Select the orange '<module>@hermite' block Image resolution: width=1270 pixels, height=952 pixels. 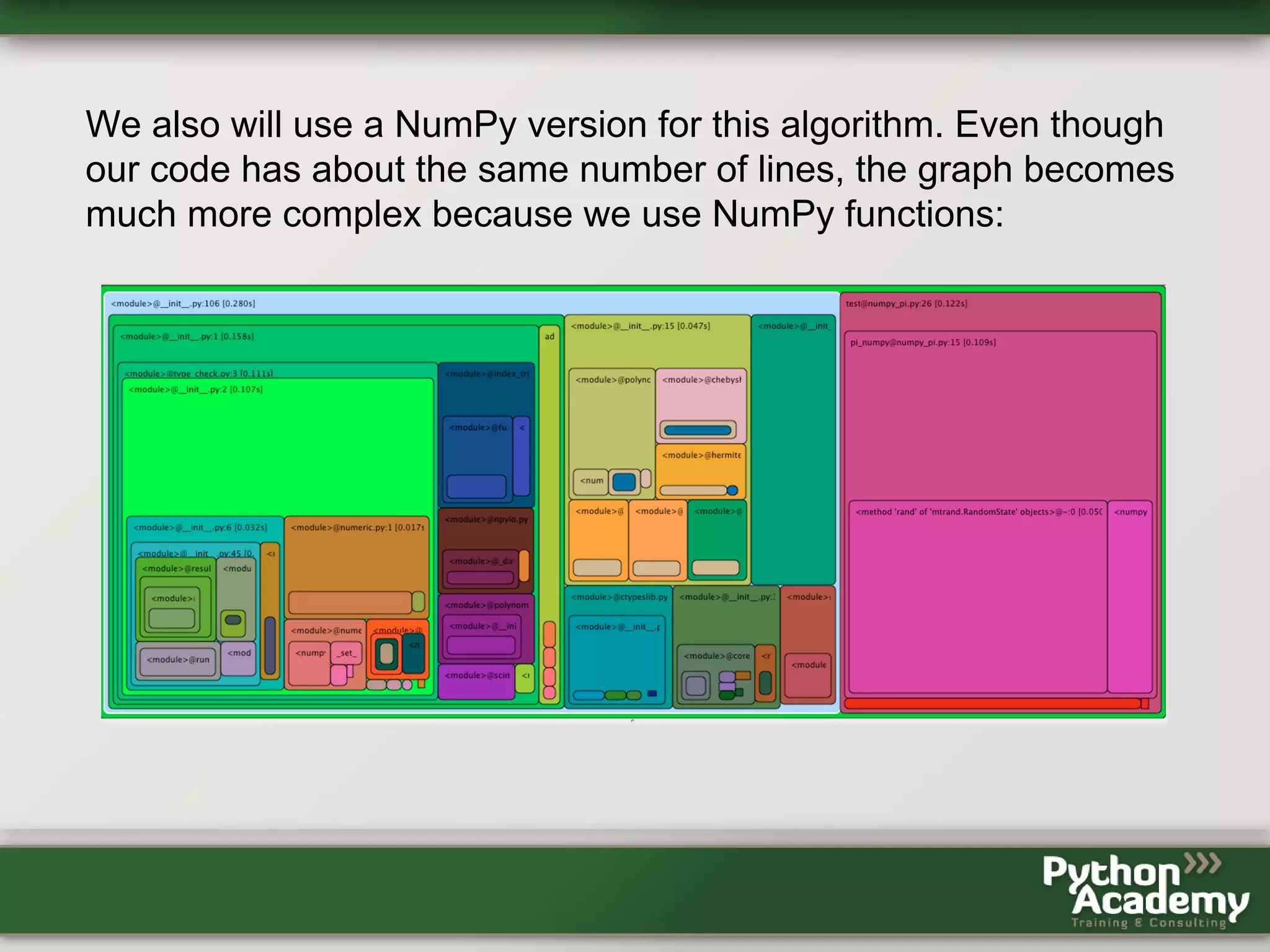[x=701, y=472]
